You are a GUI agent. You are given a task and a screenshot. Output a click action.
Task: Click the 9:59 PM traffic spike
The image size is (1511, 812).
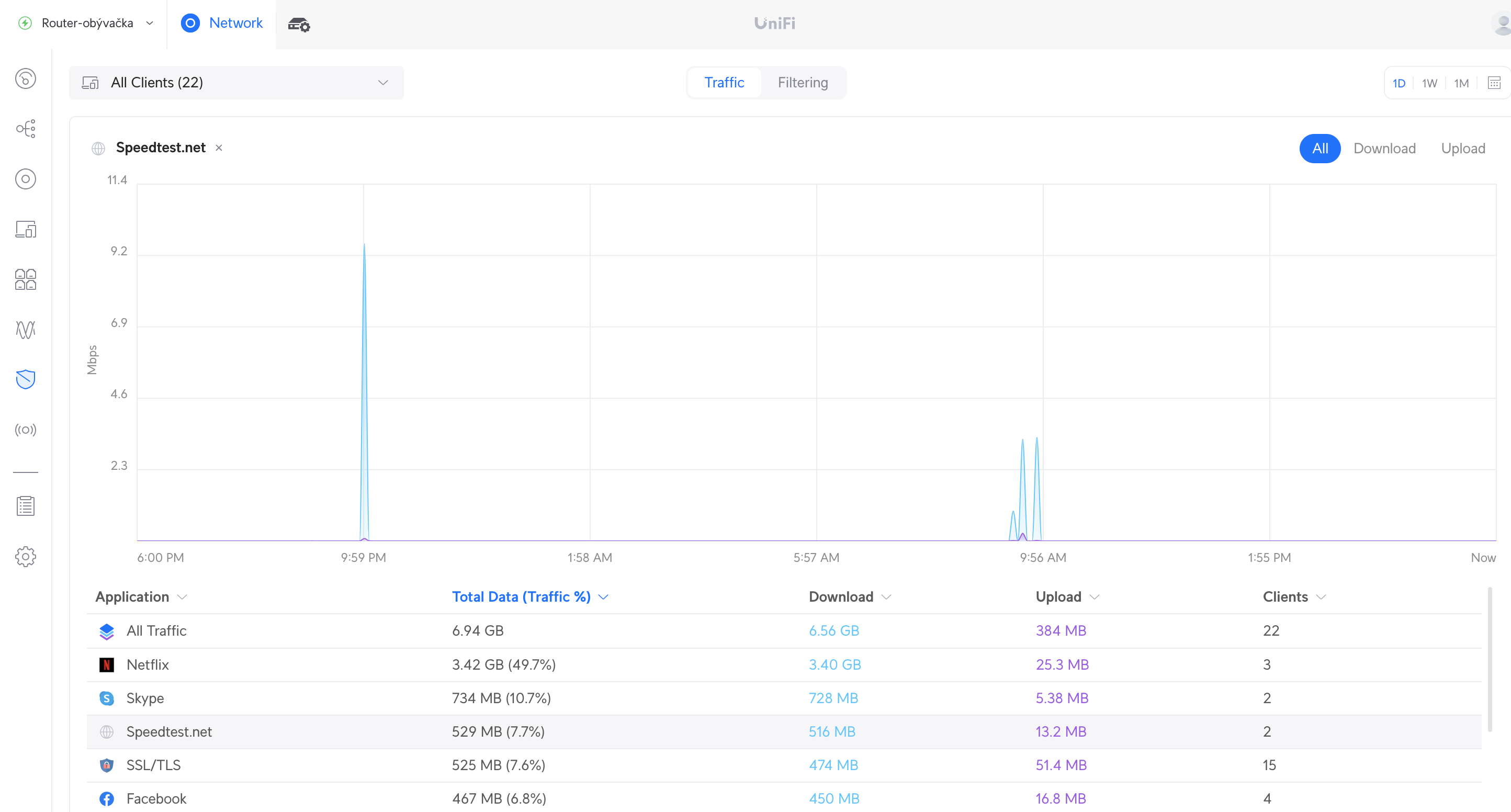pyautogui.click(x=364, y=392)
